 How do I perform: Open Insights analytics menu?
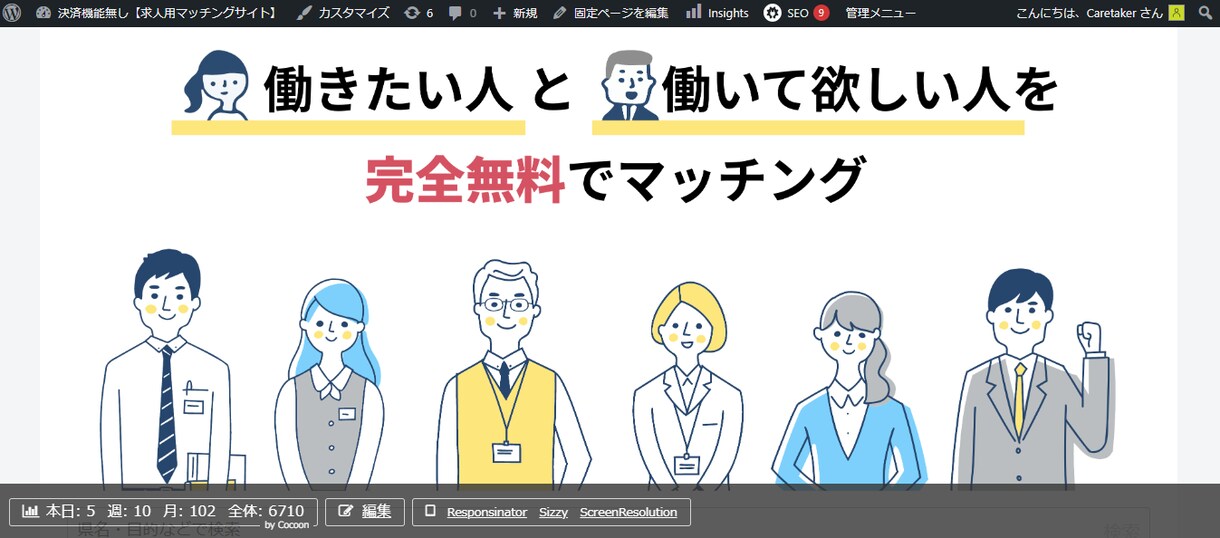pos(717,13)
